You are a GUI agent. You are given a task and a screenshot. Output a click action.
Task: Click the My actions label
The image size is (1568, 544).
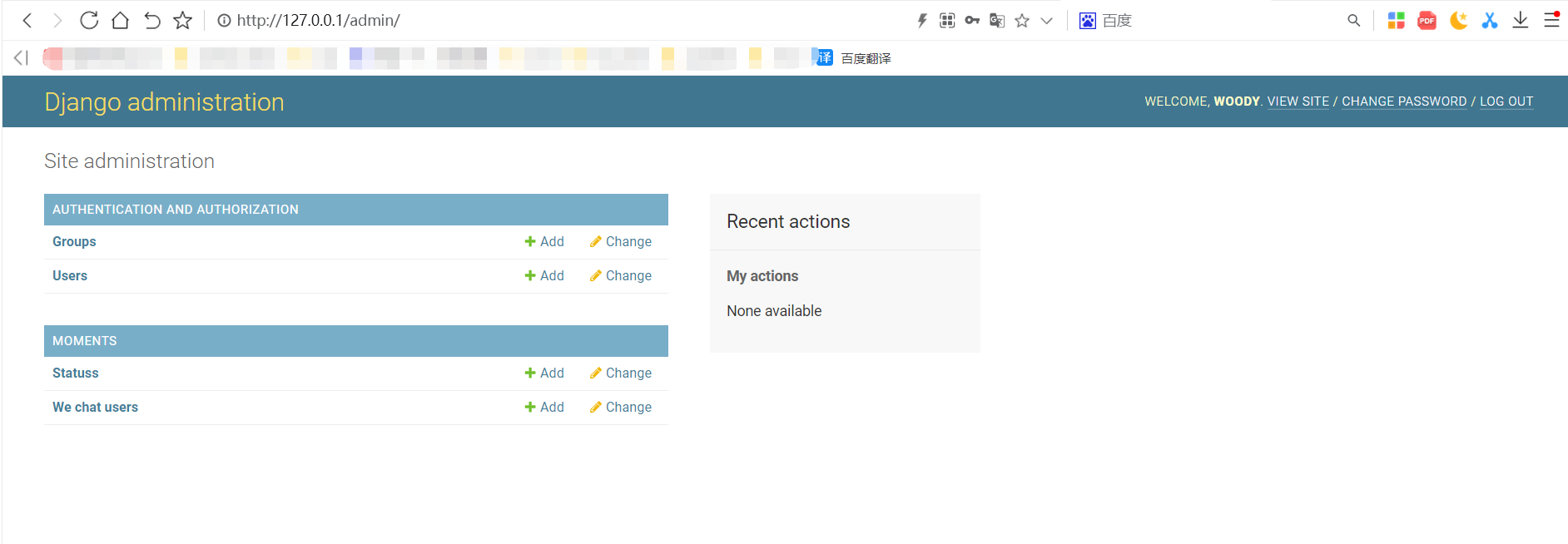point(762,276)
